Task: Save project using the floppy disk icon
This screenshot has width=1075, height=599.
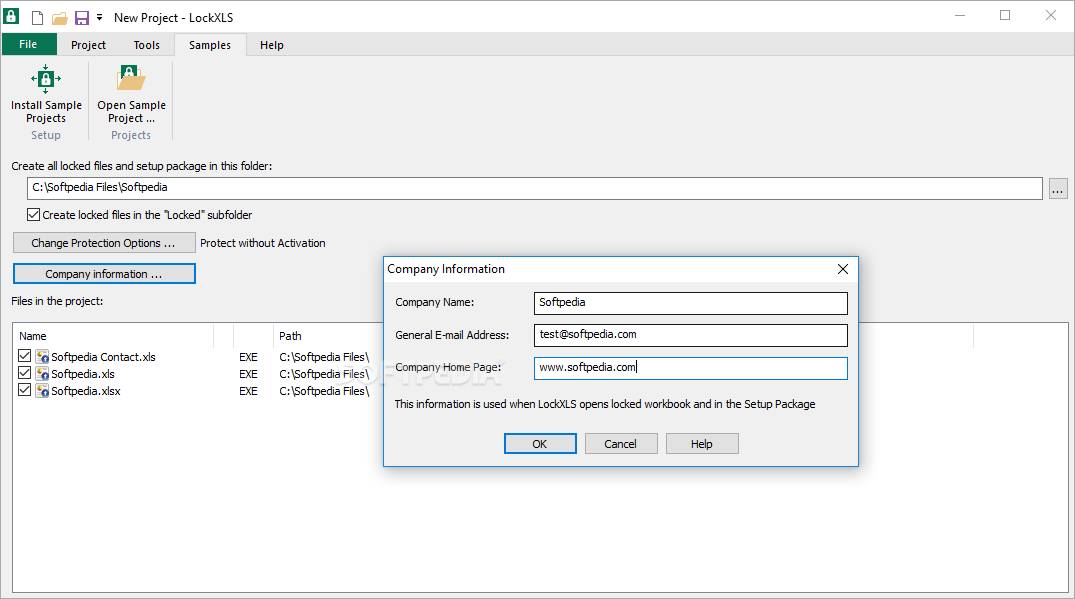Action: click(x=82, y=18)
